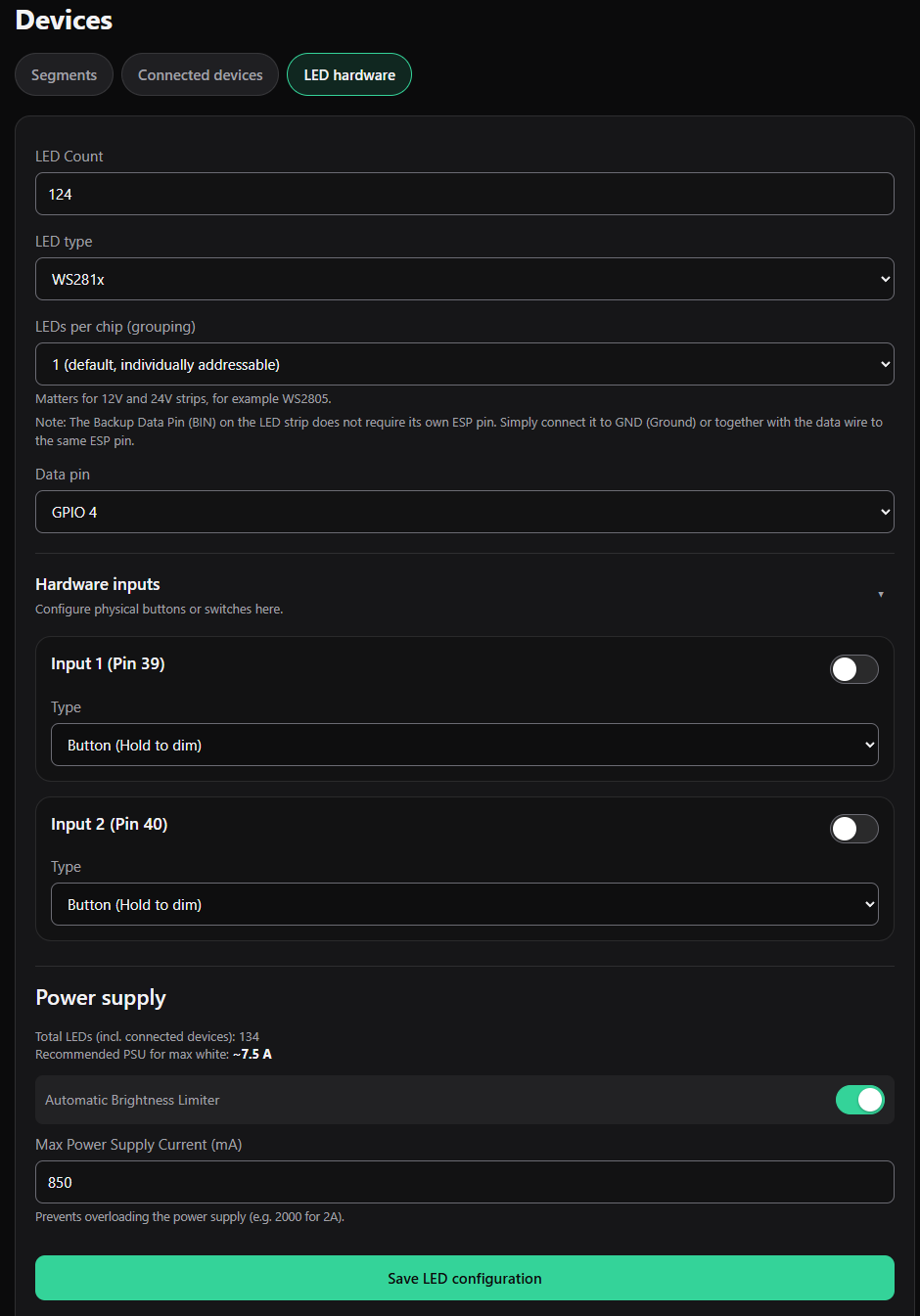
Task: Collapse the Hardware inputs section arrow
Action: tap(881, 594)
